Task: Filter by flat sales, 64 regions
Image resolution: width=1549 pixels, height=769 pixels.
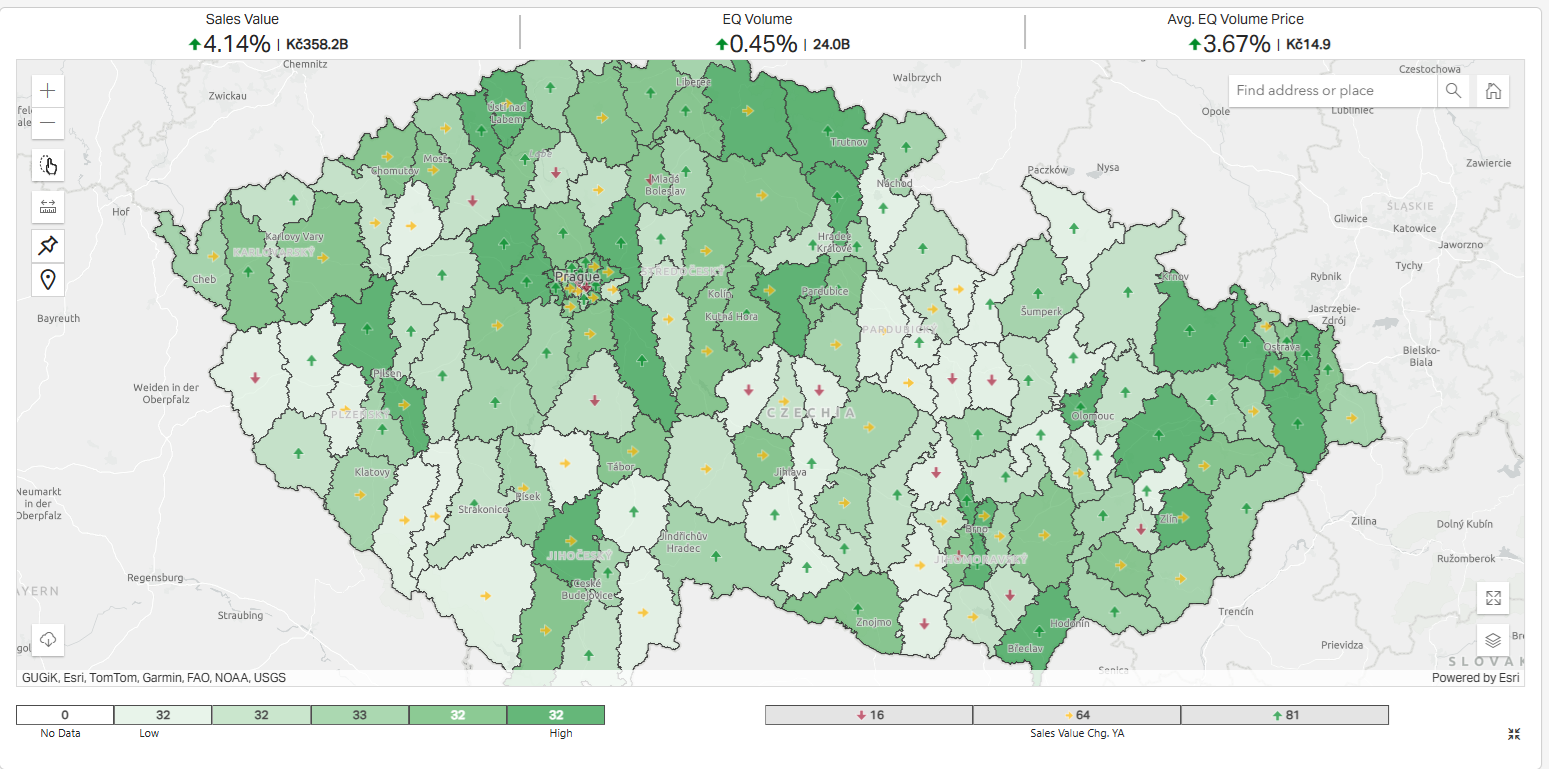Action: (x=1077, y=715)
